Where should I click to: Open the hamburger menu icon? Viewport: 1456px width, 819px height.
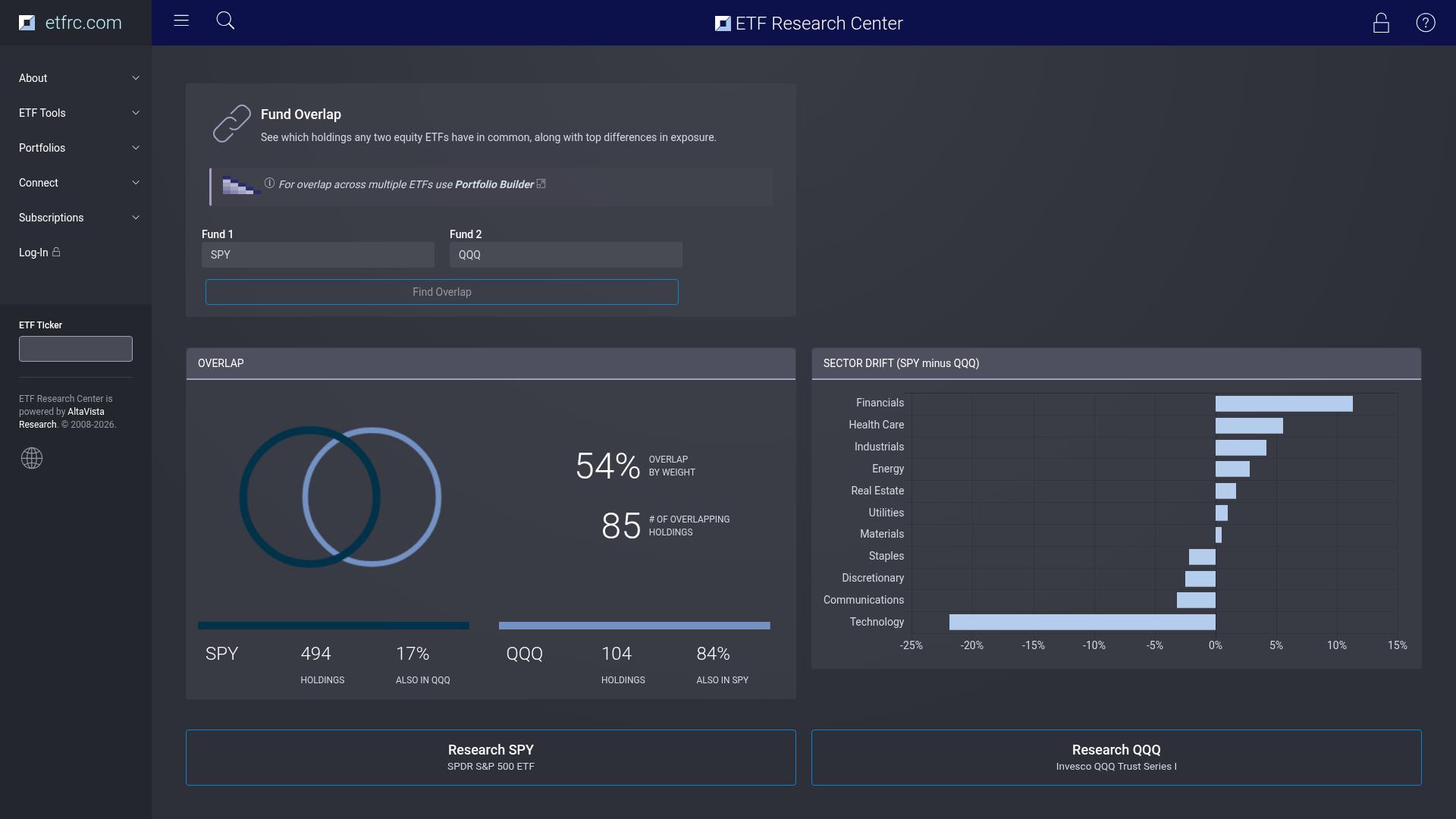[181, 20]
